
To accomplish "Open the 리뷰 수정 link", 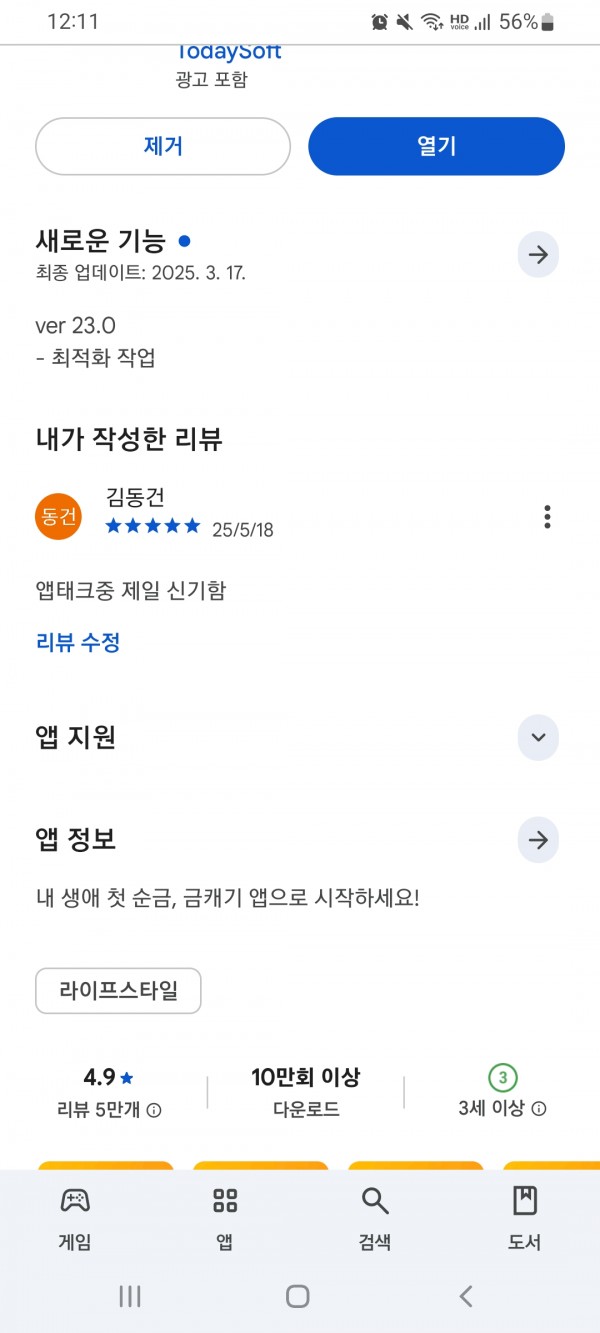I will pos(78,642).
